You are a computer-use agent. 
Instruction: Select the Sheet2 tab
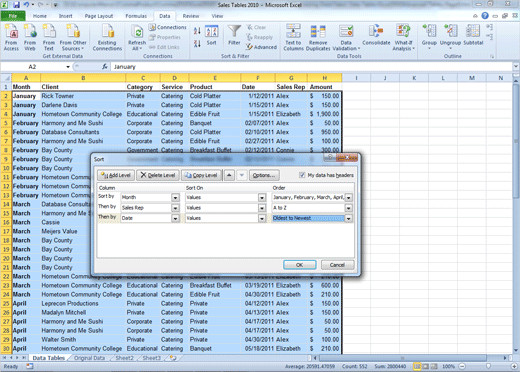point(124,358)
